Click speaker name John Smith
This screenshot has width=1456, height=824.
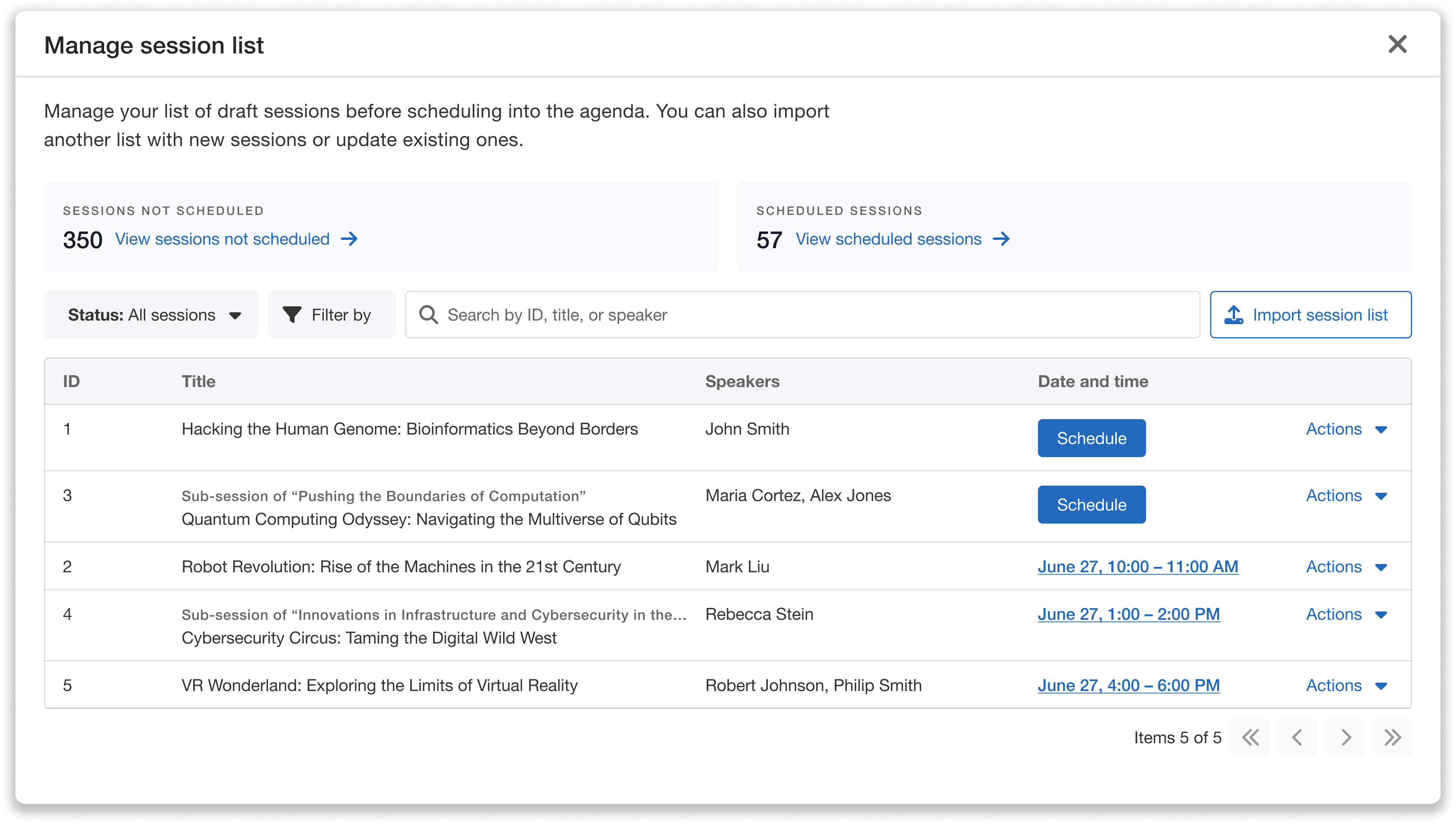(x=747, y=429)
